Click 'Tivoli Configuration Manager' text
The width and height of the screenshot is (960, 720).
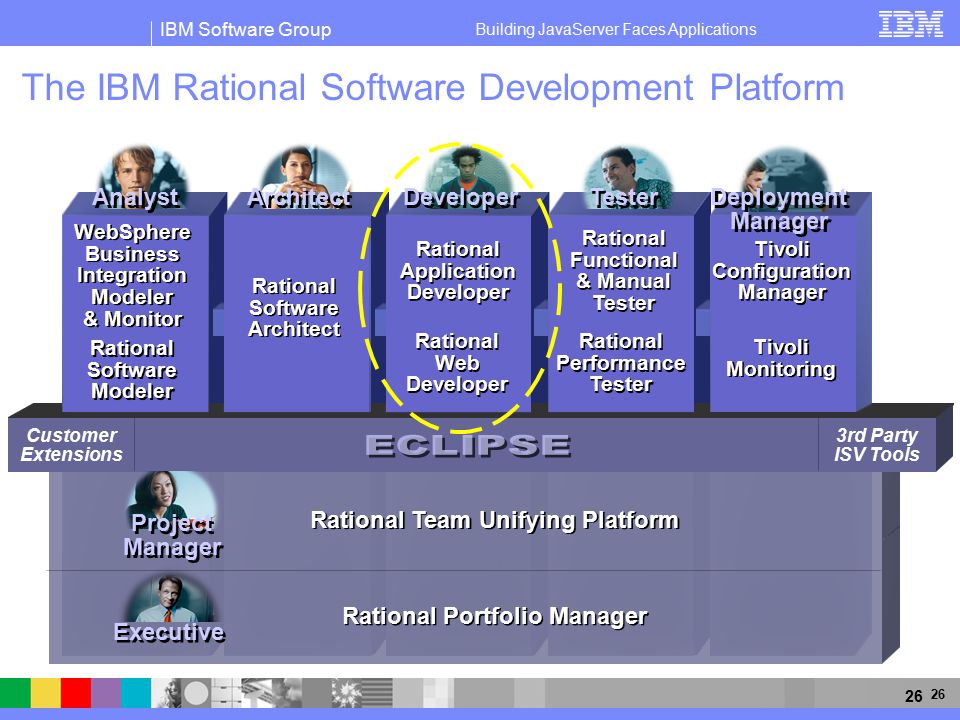click(782, 271)
